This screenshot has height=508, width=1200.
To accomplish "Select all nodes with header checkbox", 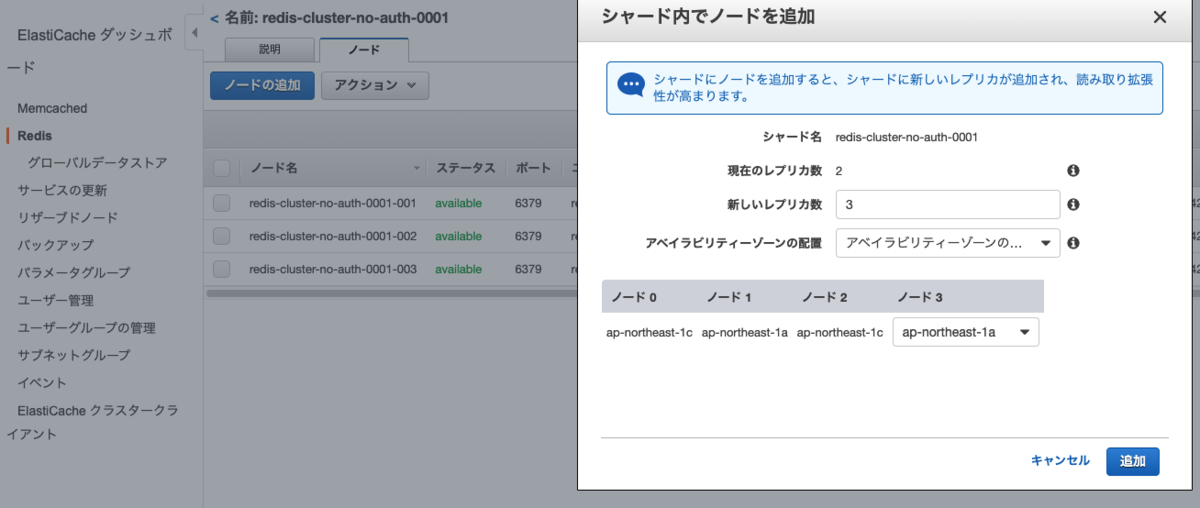I will pos(221,168).
